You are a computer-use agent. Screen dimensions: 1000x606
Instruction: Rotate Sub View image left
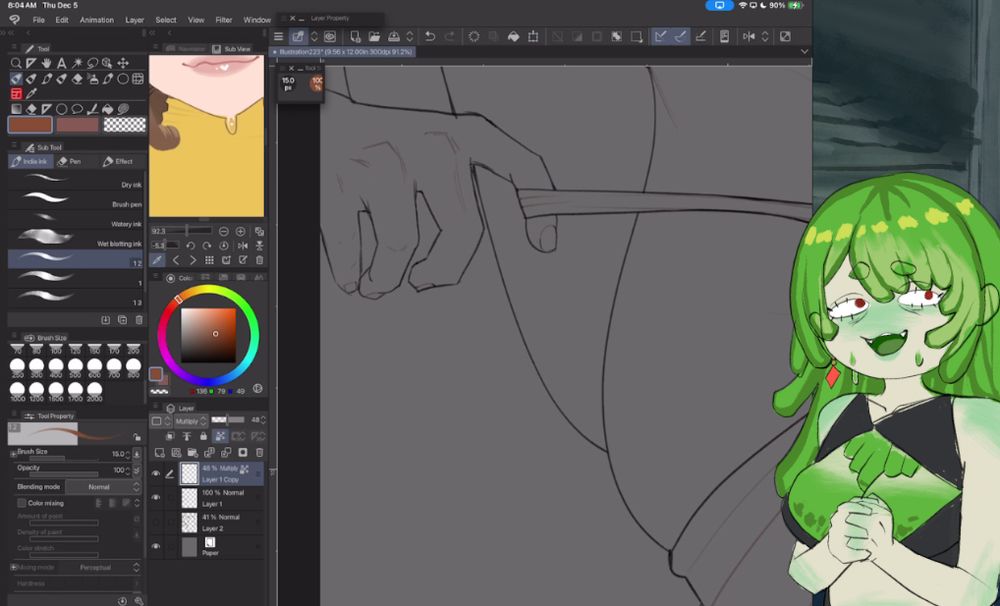(190, 246)
